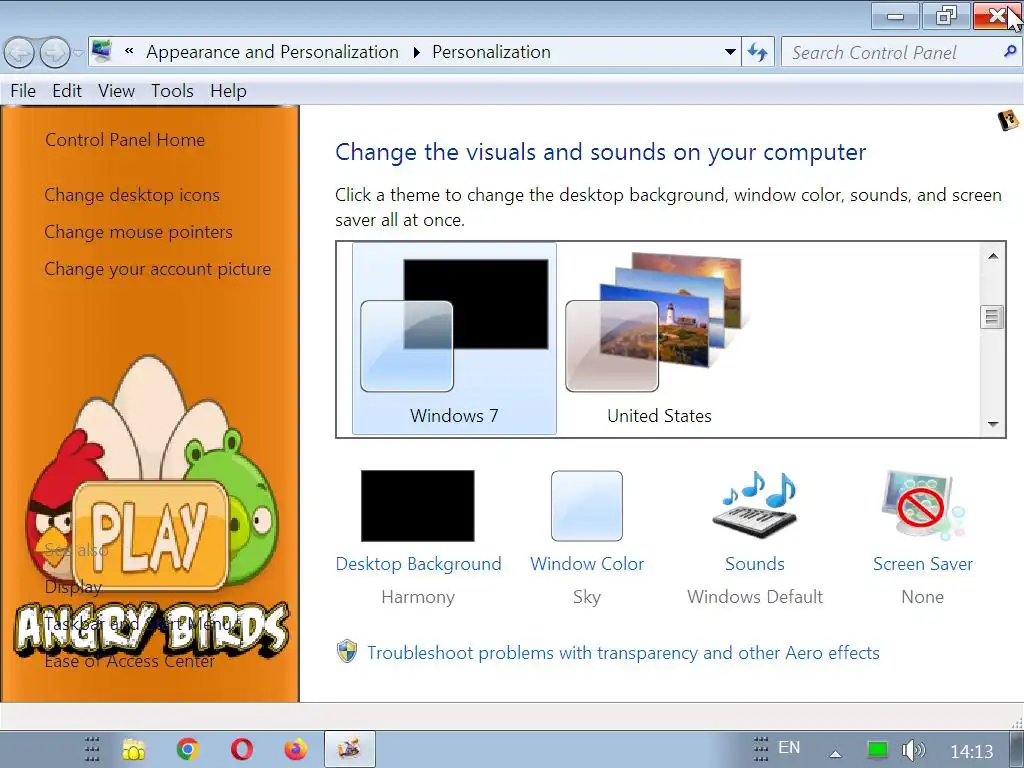Click the theme list scroll down arrow
Viewport: 1024px width, 768px height.
point(993,424)
